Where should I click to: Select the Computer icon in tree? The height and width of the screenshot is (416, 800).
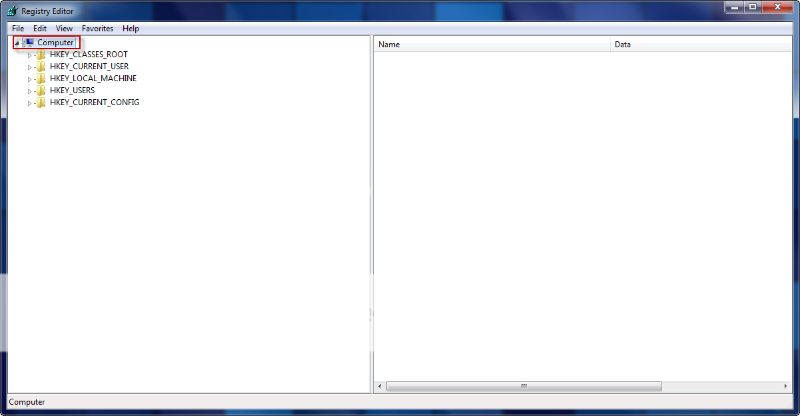point(29,42)
